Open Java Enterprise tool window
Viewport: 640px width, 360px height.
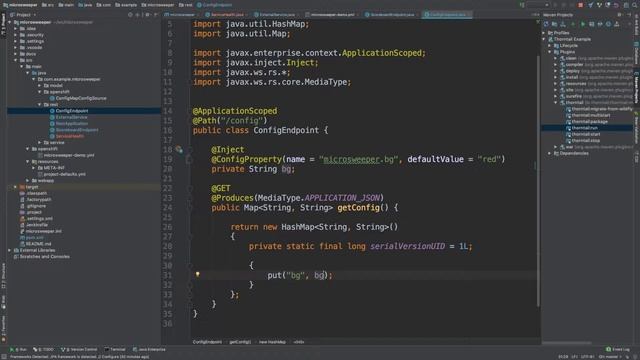click(149, 349)
